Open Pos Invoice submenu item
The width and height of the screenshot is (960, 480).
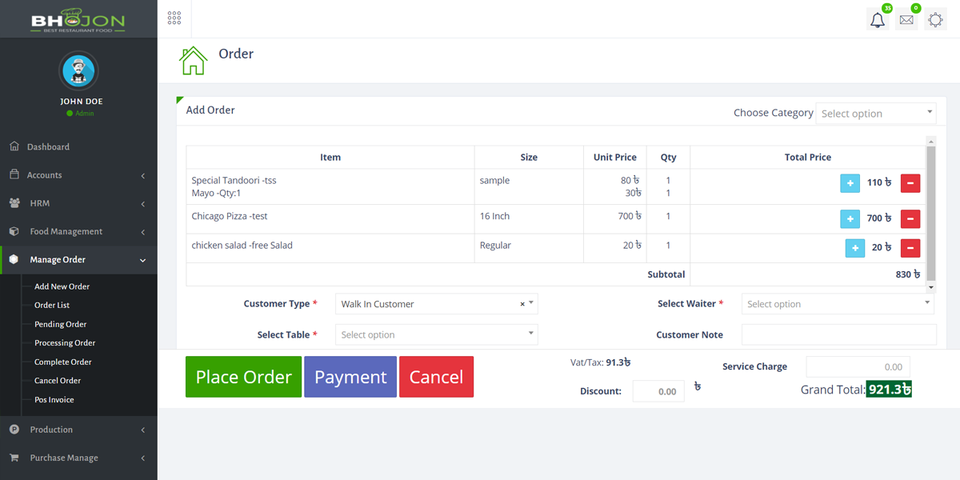[54, 400]
